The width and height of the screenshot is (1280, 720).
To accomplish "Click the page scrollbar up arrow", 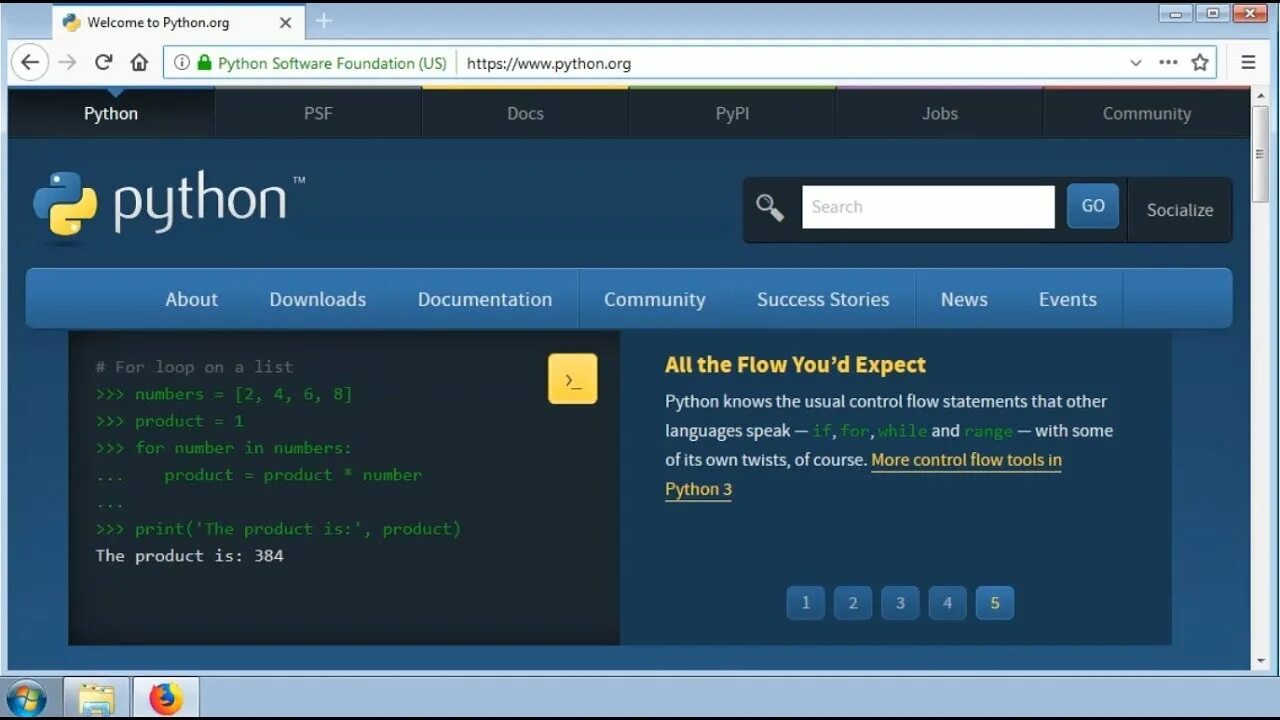I will [1260, 97].
